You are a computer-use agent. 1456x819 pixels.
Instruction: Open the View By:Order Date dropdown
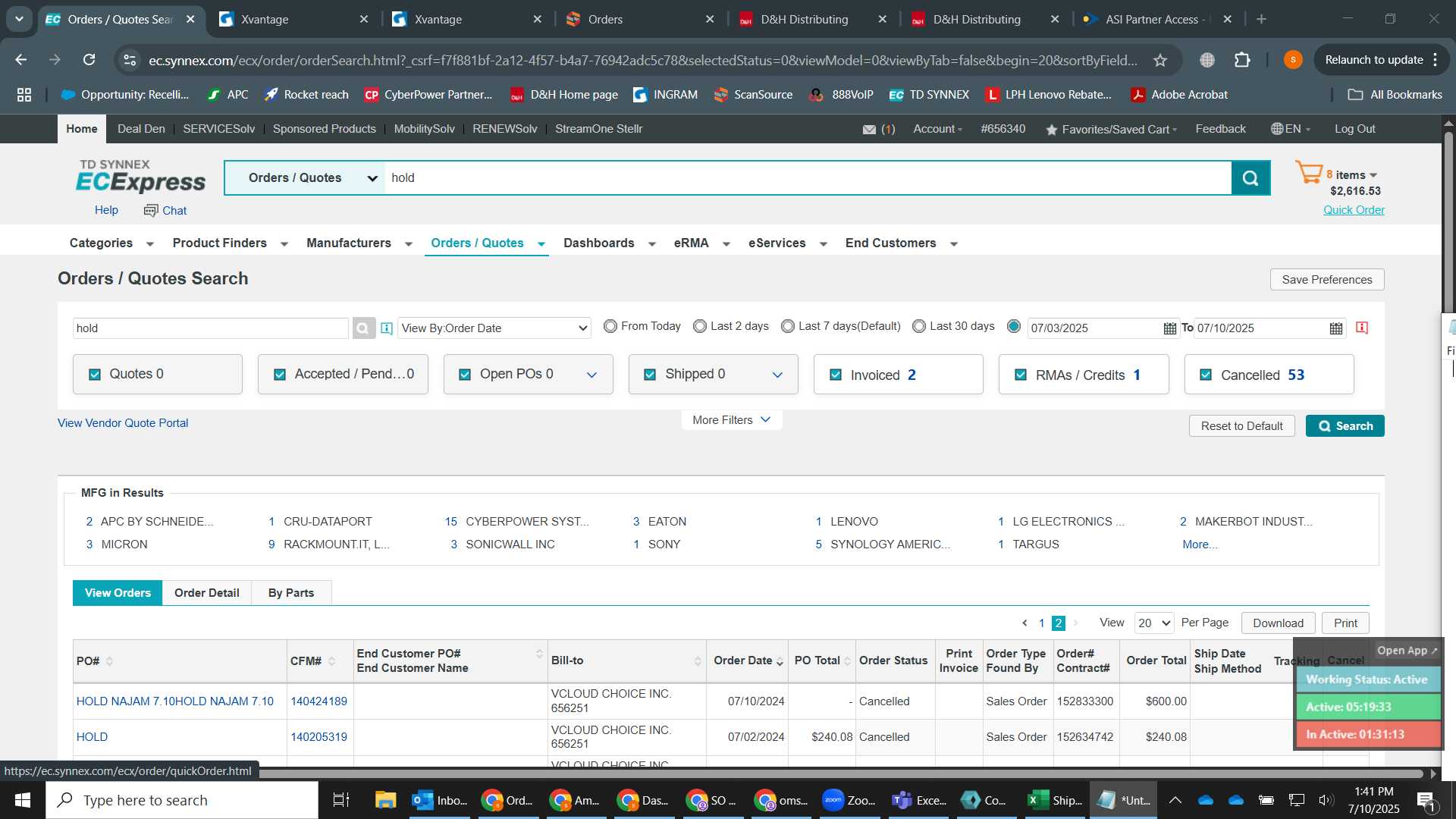494,328
